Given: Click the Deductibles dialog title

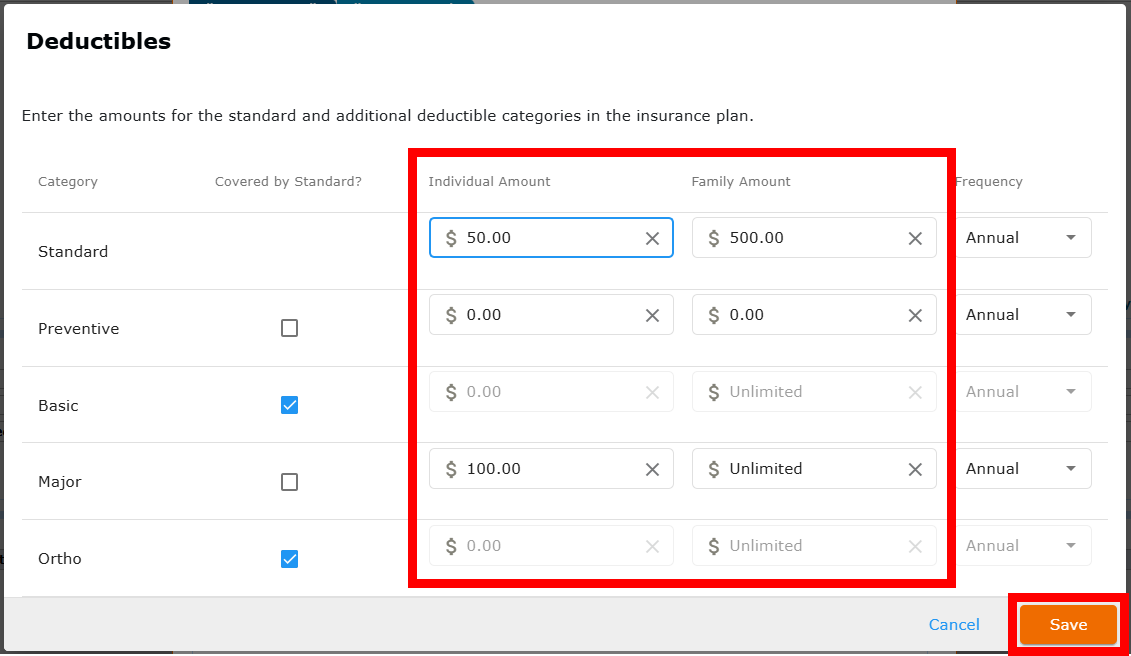Looking at the screenshot, I should (98, 41).
